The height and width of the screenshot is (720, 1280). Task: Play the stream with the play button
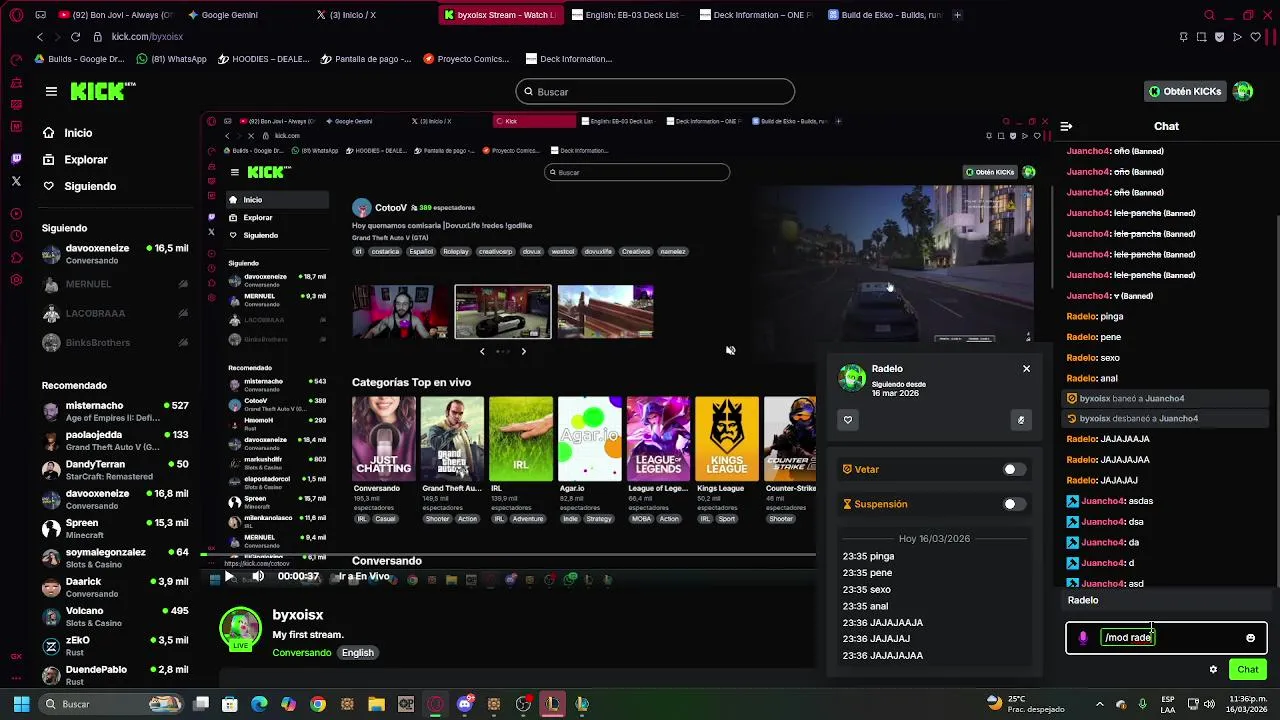229,576
